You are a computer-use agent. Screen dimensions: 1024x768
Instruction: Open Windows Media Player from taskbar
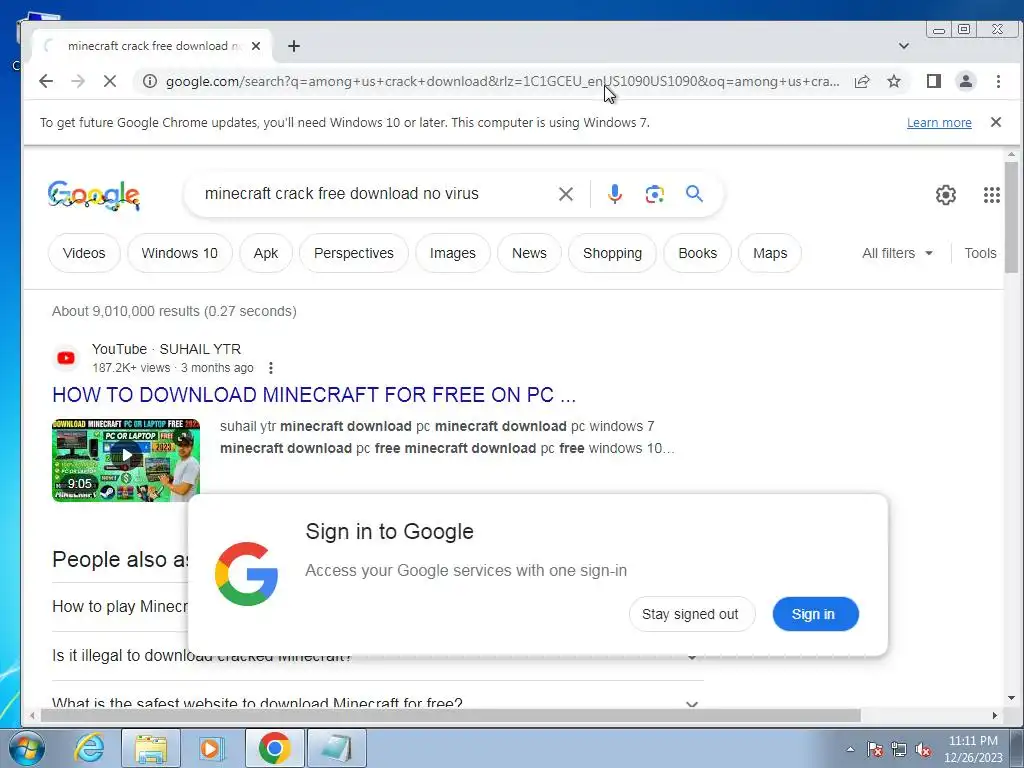click(x=211, y=748)
